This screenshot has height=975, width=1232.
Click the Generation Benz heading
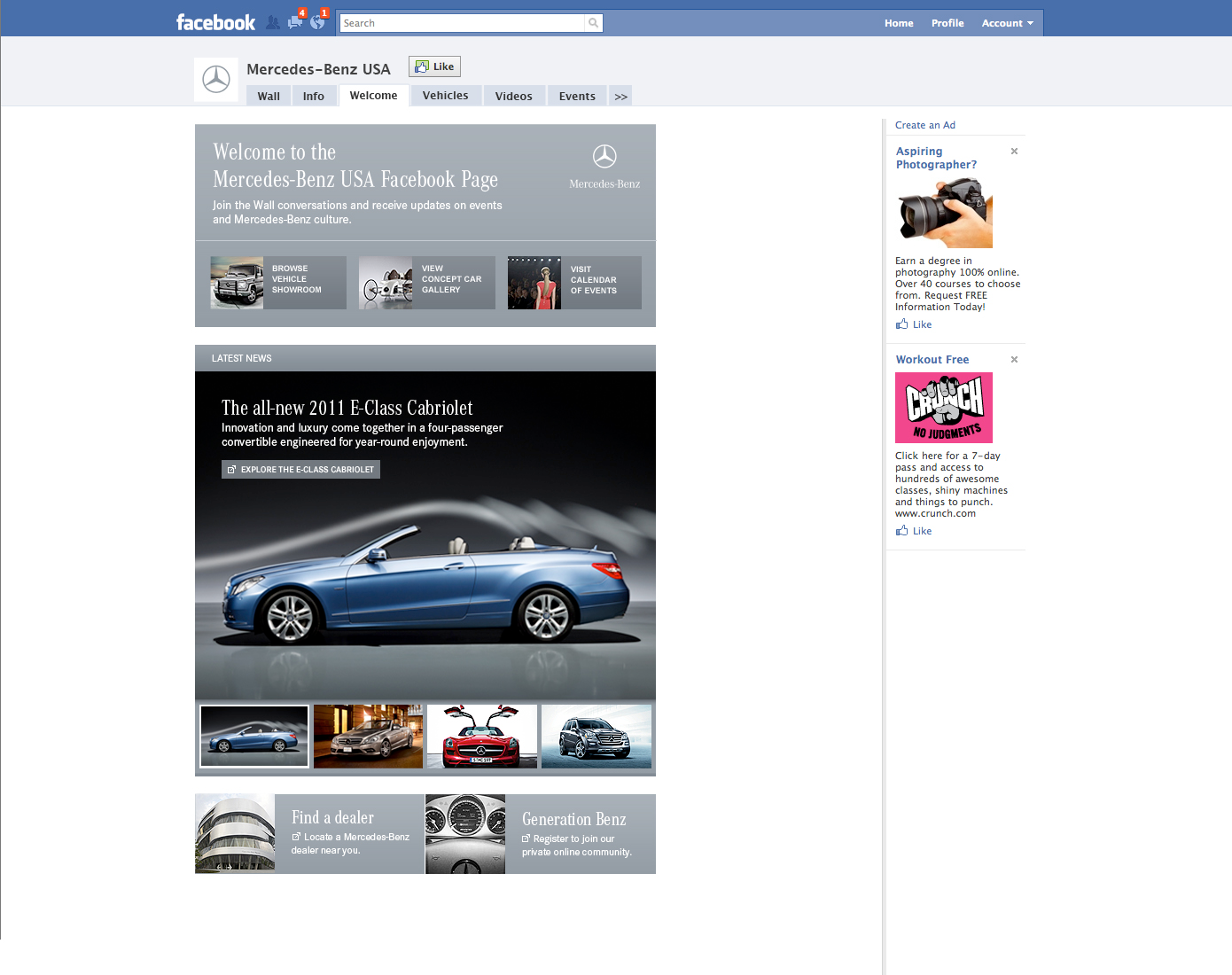(574, 819)
